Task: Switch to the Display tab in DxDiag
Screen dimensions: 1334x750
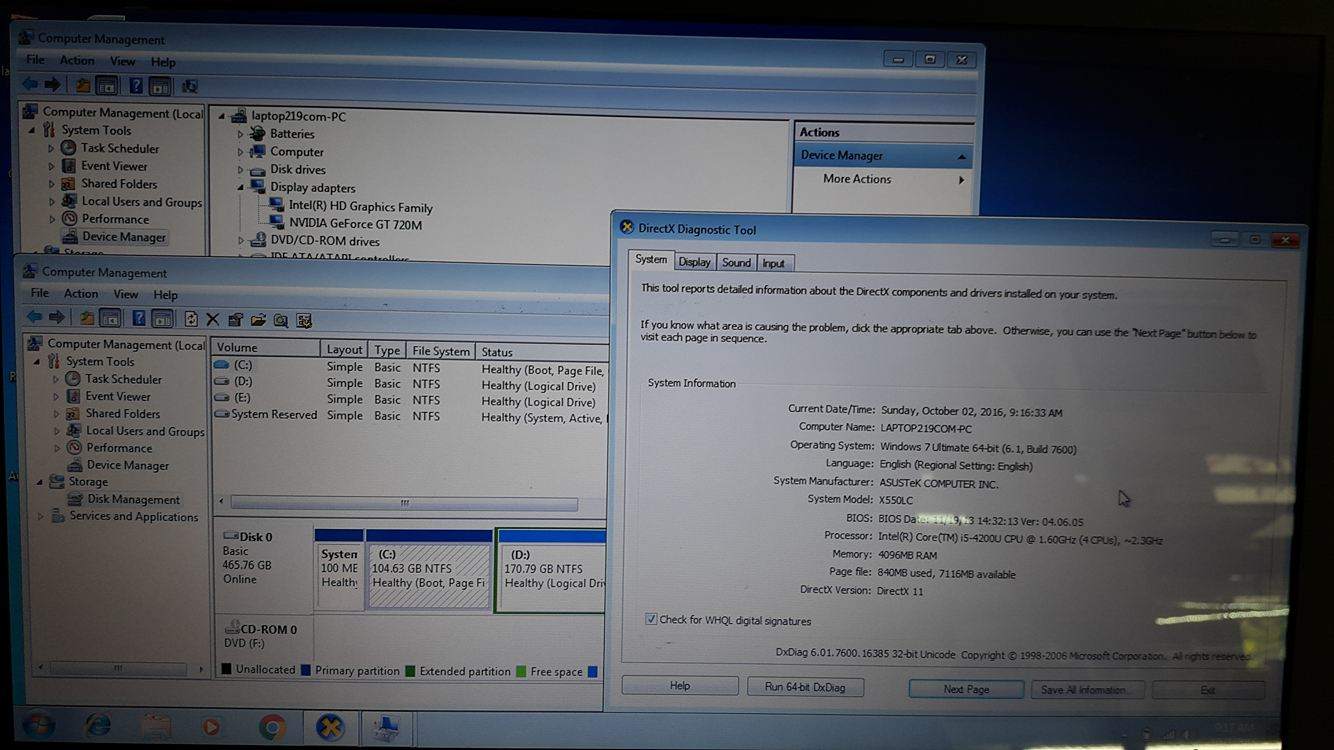Action: click(x=694, y=262)
